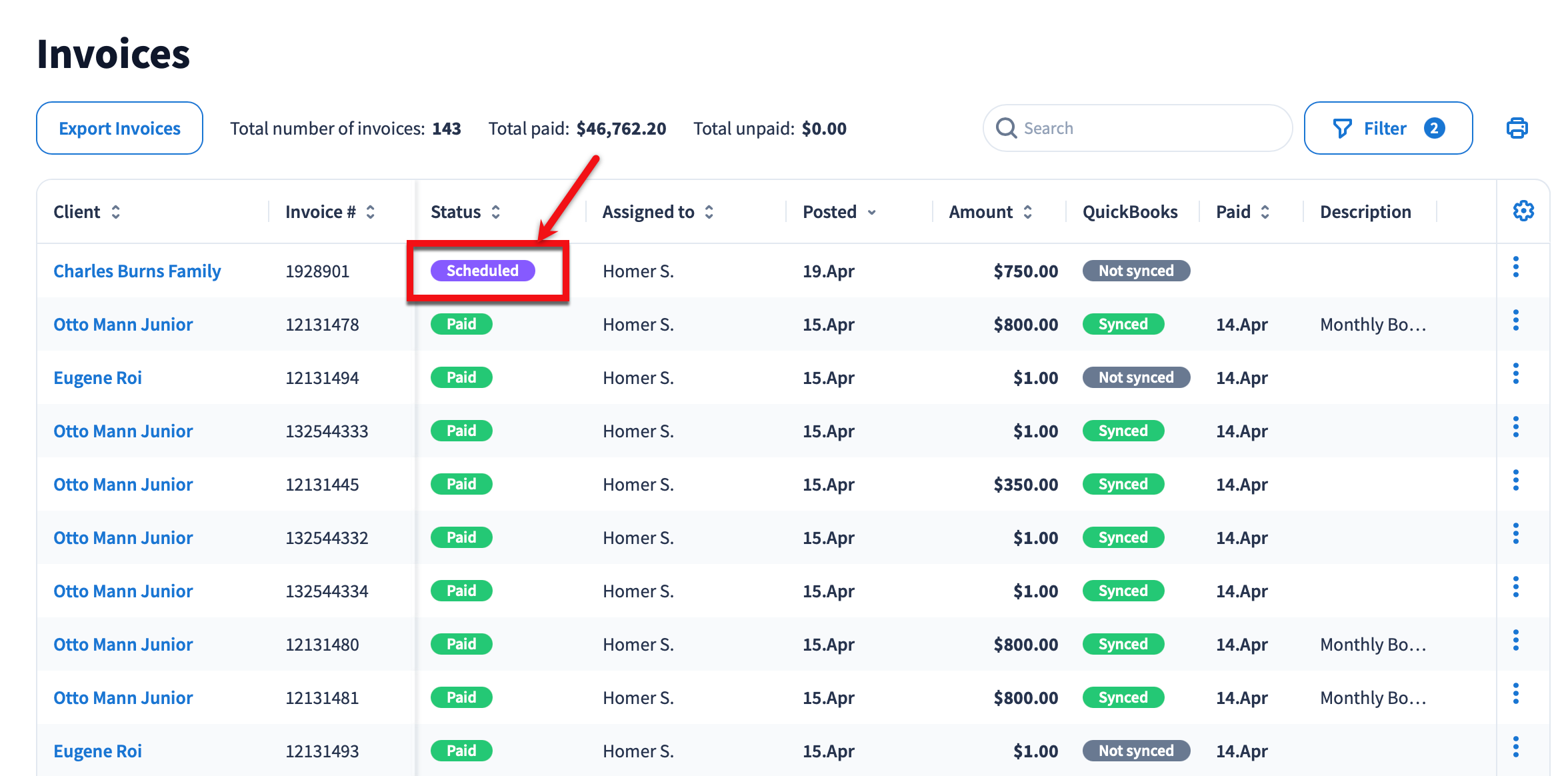Open table column settings gear

click(1523, 211)
